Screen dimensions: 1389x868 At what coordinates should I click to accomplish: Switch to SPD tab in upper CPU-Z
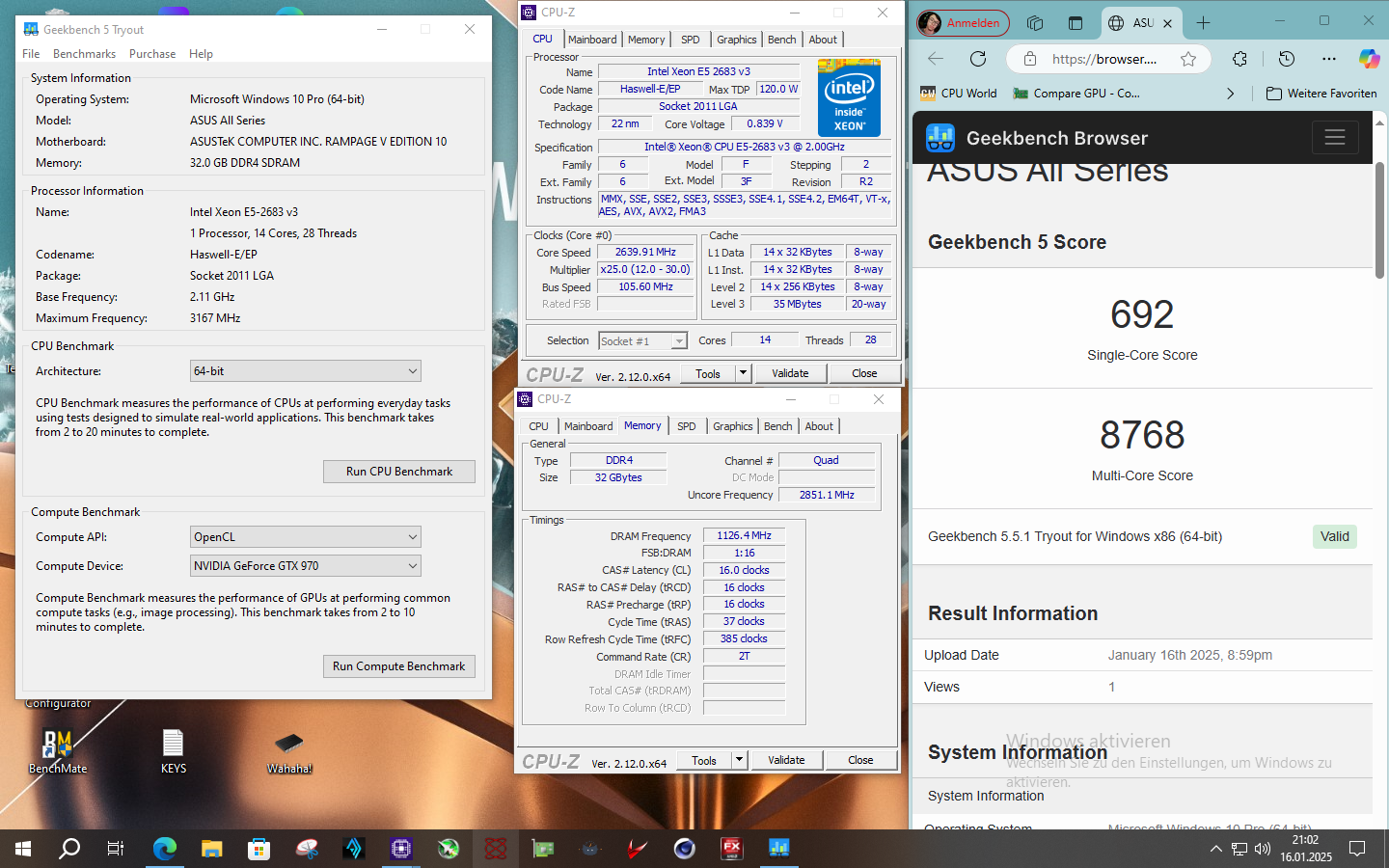pyautogui.click(x=691, y=40)
